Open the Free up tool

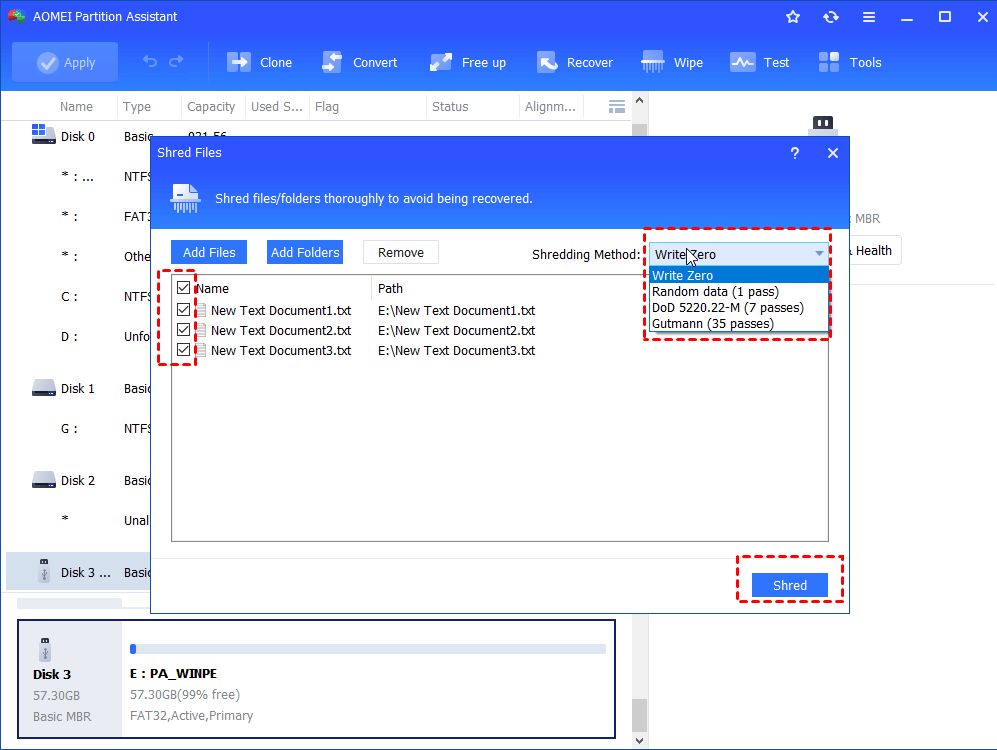468,62
